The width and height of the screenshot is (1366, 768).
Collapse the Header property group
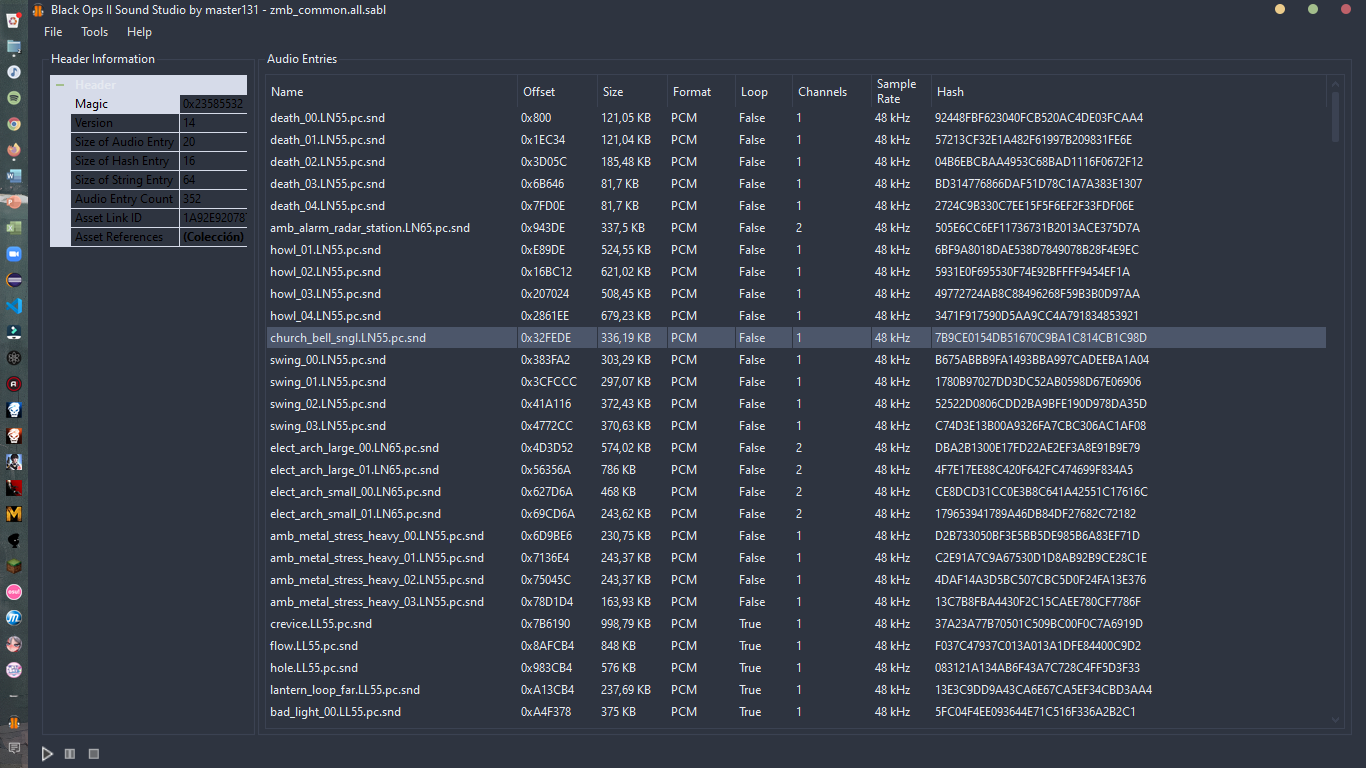click(x=60, y=85)
